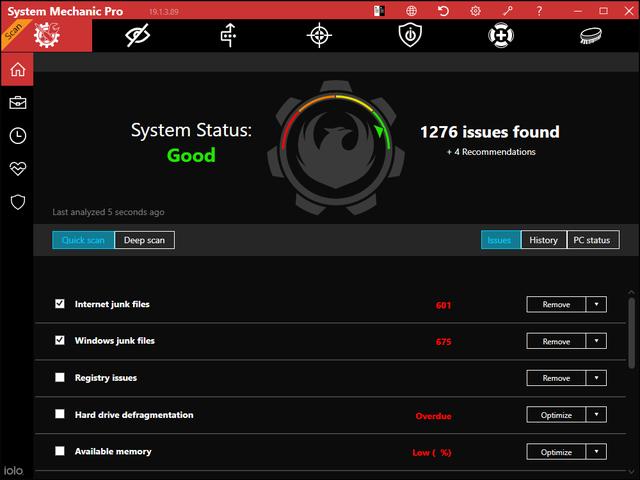This screenshot has height=480, width=640.
Task: Click the 675 count for Windows junk files
Action: coord(443,342)
